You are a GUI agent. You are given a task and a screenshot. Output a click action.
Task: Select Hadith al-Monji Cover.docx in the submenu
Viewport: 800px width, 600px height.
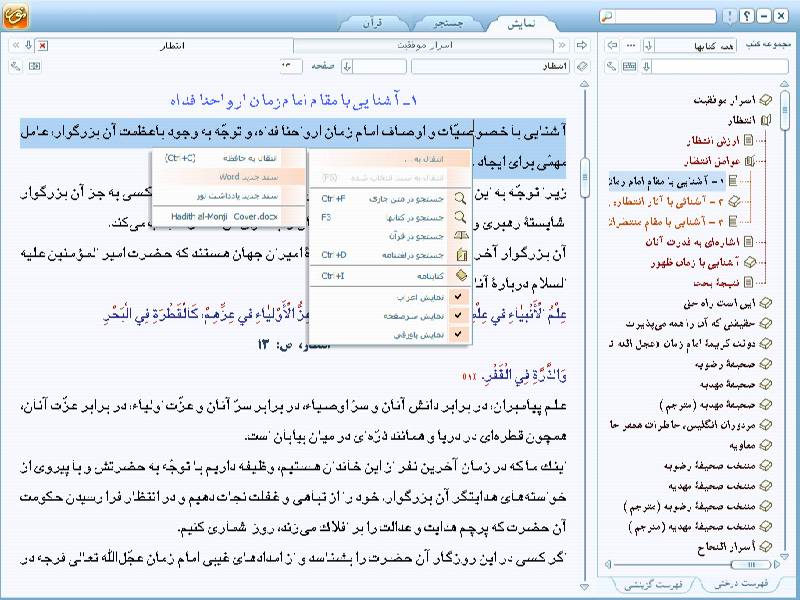pyautogui.click(x=229, y=216)
